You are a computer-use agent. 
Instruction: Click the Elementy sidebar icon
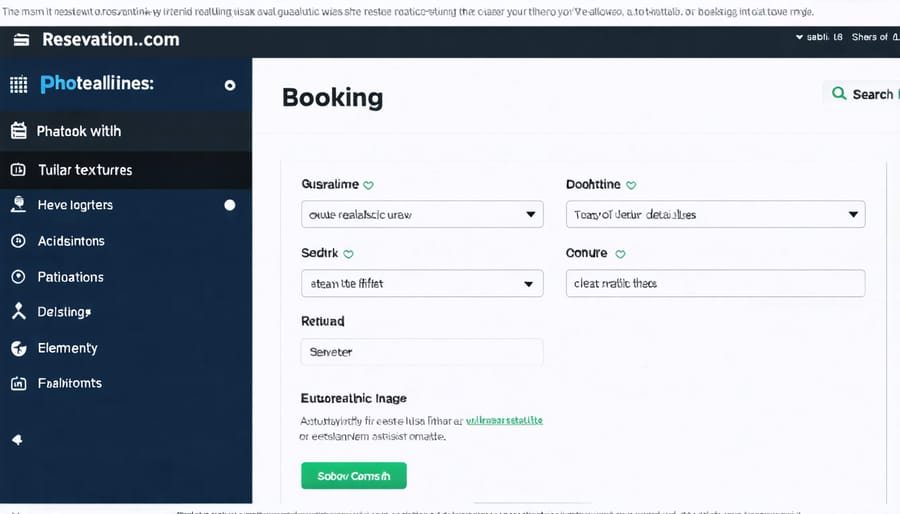pos(18,348)
